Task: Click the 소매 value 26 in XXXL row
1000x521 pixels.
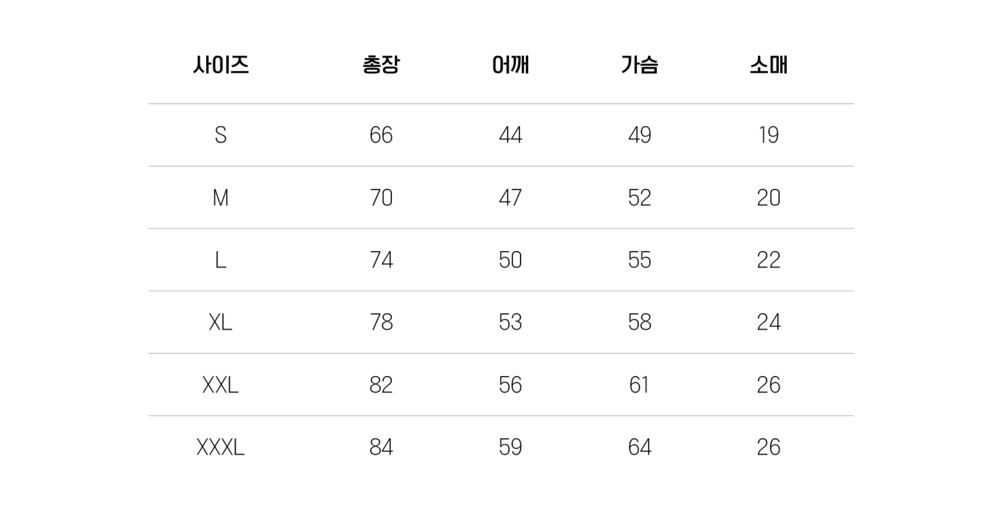Action: 768,447
